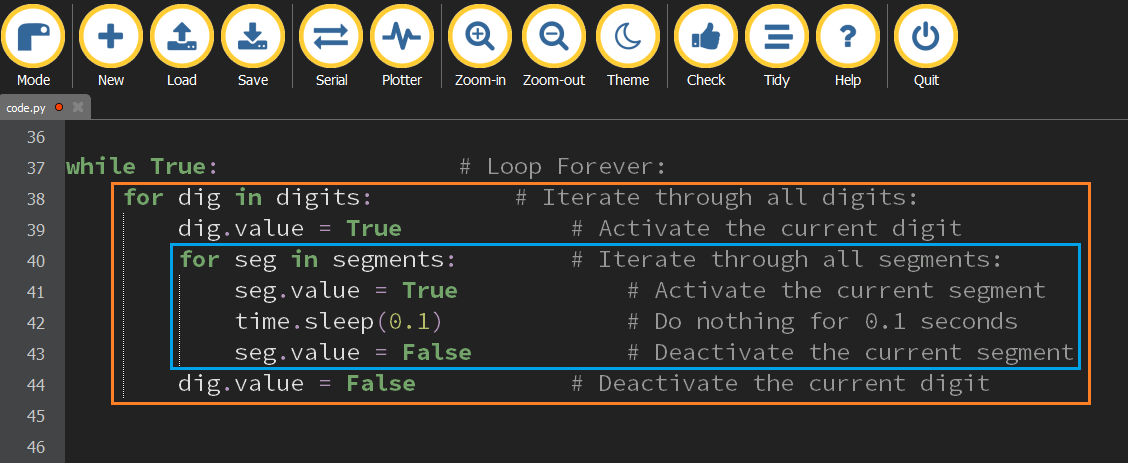The width and height of the screenshot is (1128, 463).
Task: Tidy the code formatting
Action: click(777, 37)
